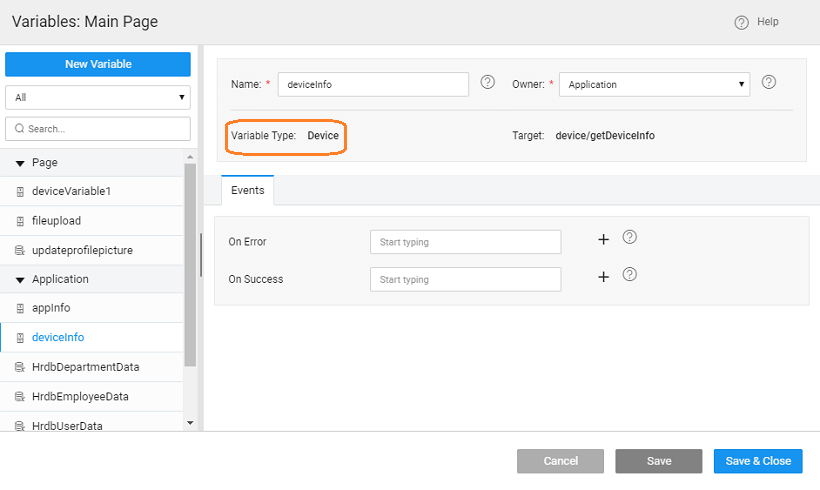The image size is (820, 490).
Task: Click the On Error event input field
Action: tap(465, 242)
